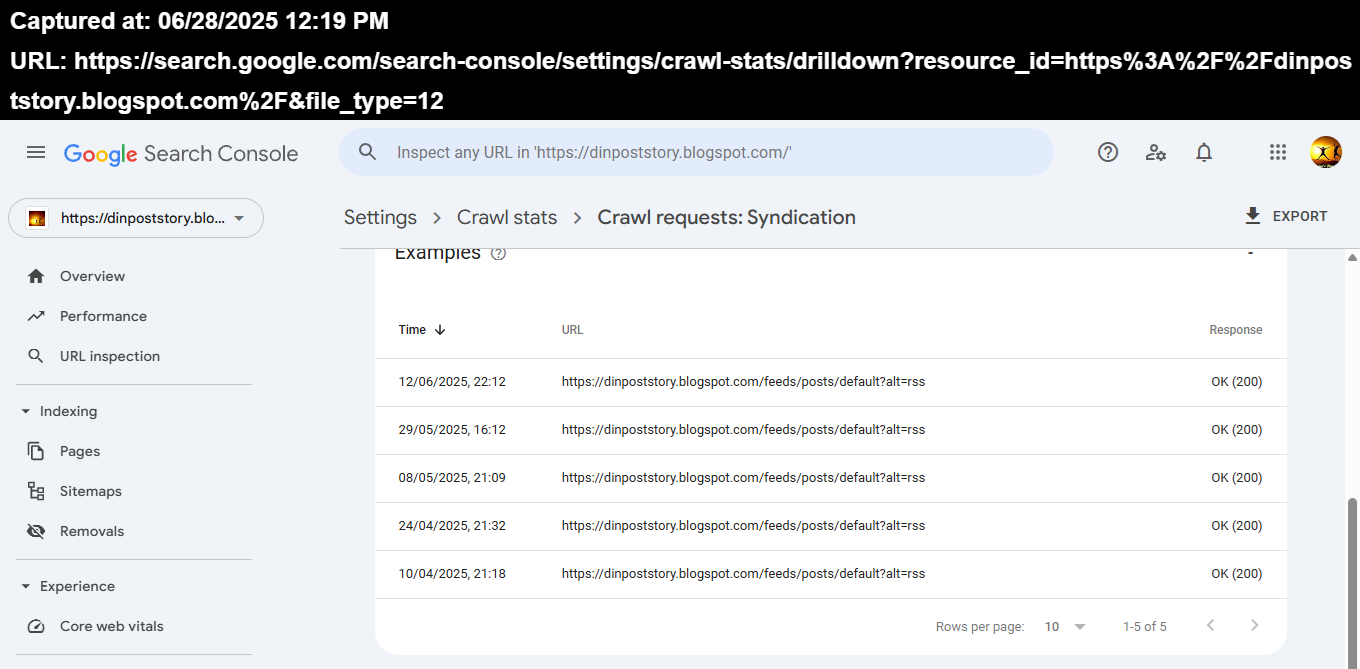Go to previous page arrow
Viewport: 1360px width, 669px height.
tap(1210, 626)
